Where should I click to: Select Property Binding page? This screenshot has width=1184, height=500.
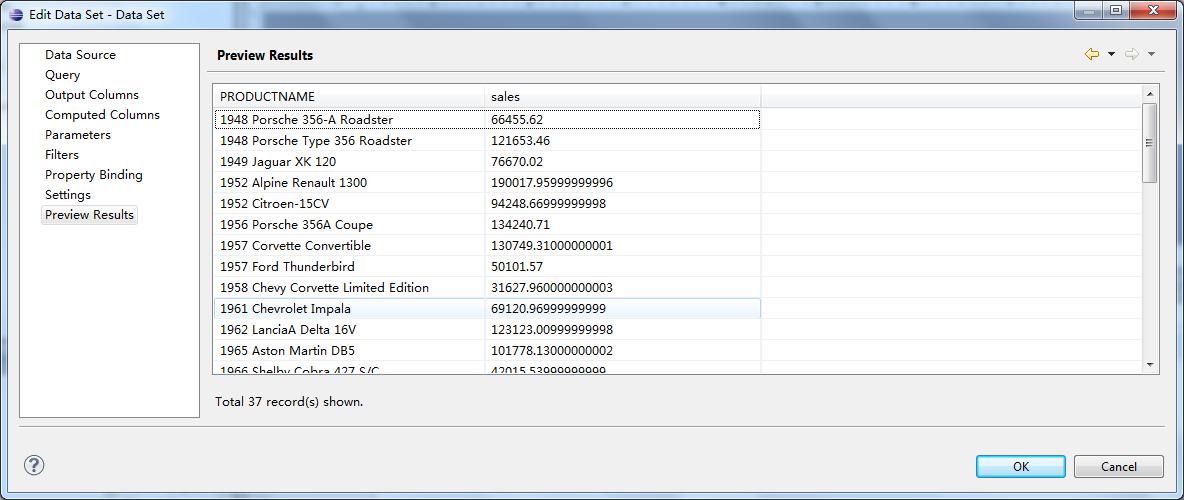(94, 174)
